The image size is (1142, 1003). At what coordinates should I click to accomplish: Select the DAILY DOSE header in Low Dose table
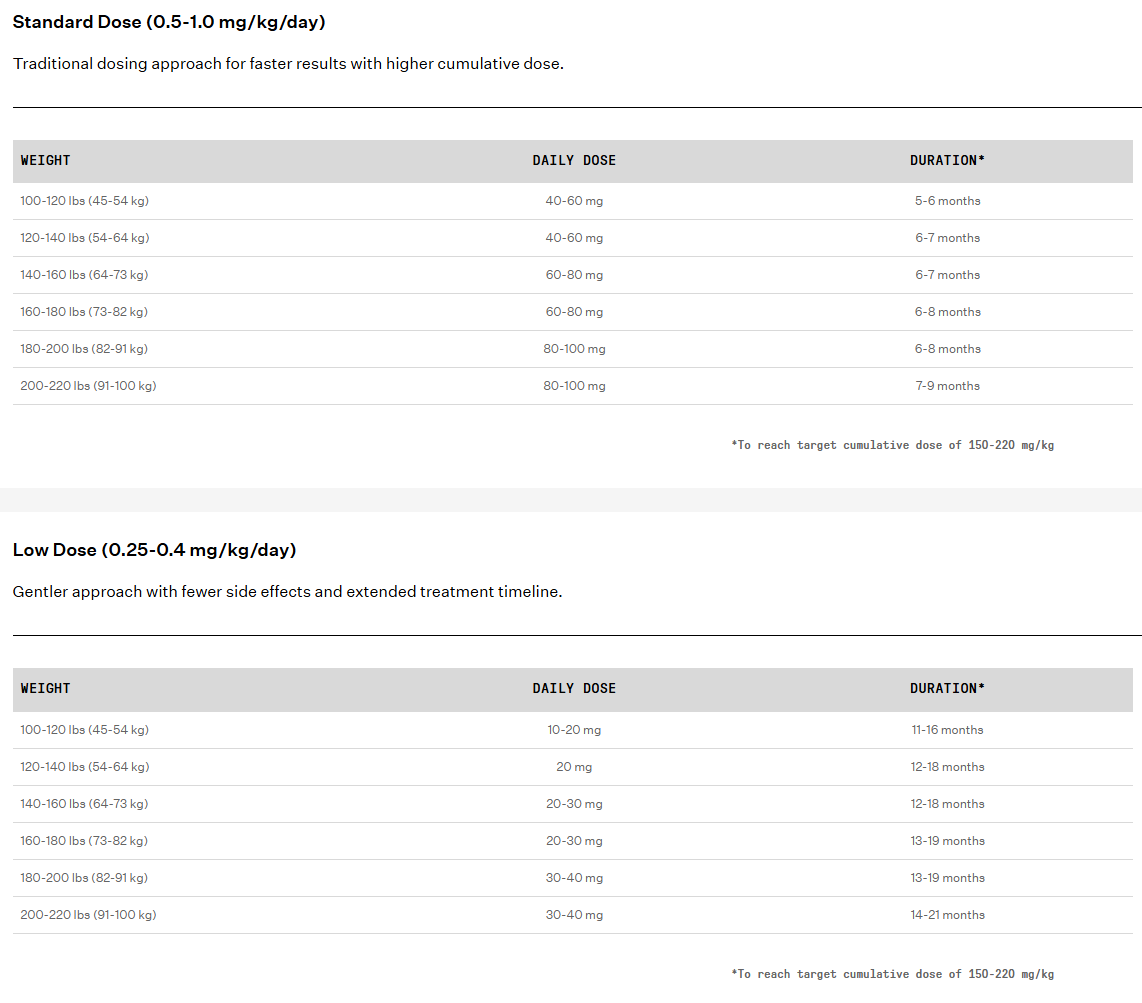(574, 688)
